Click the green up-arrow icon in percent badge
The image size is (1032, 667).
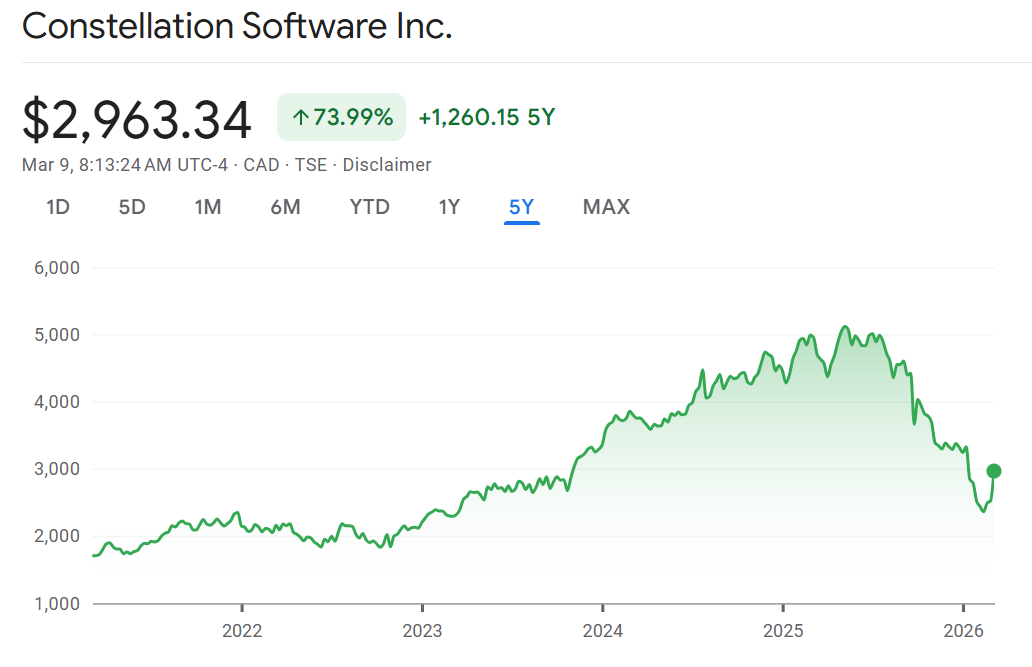click(x=300, y=118)
